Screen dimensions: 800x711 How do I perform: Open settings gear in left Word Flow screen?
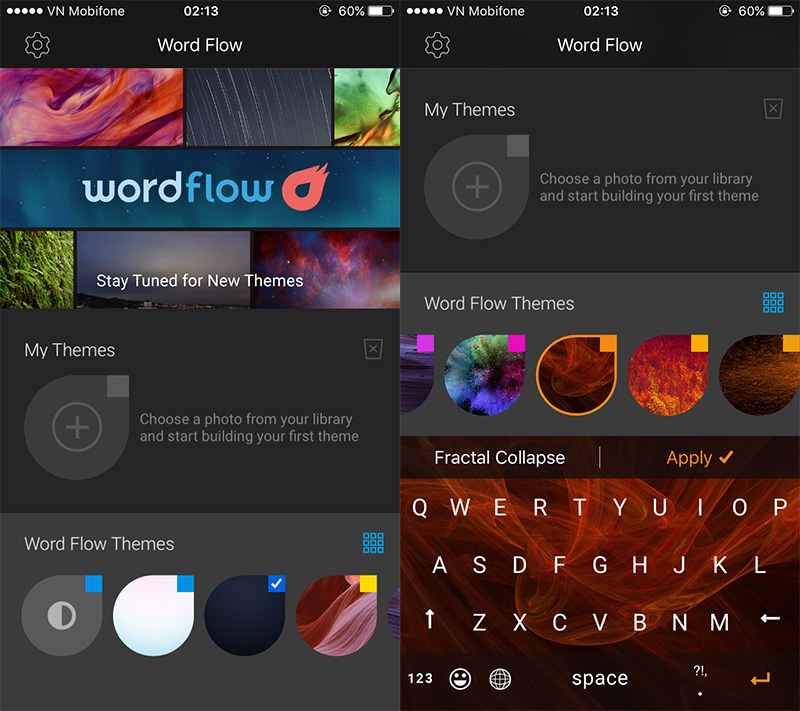coord(37,45)
